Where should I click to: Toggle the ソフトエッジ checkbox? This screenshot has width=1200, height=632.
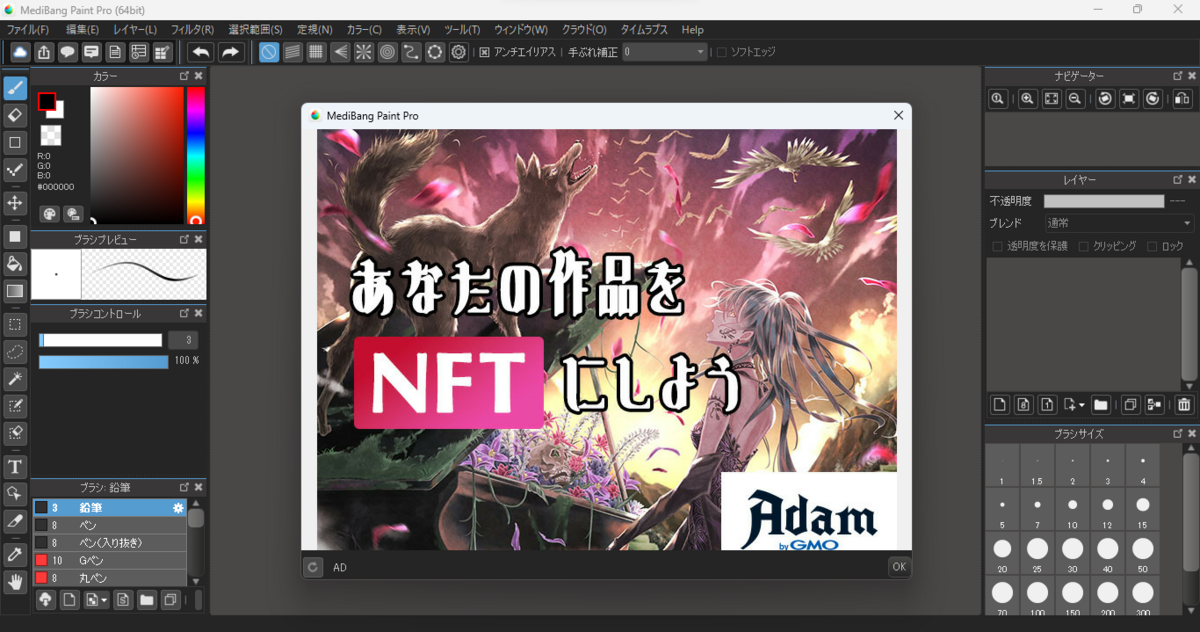click(x=722, y=52)
